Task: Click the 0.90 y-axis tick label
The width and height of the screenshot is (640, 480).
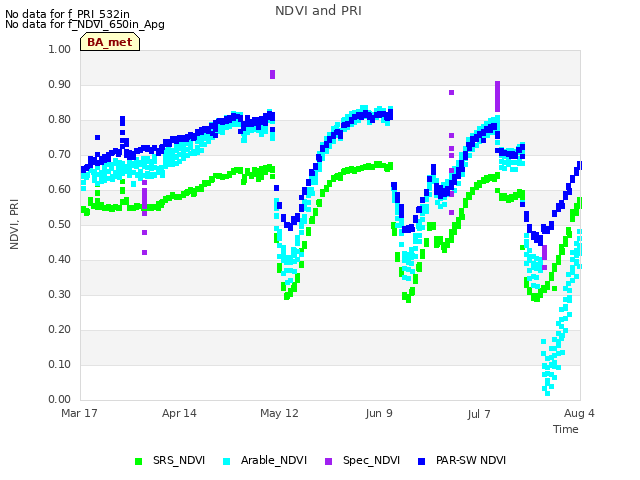Action: pos(60,84)
